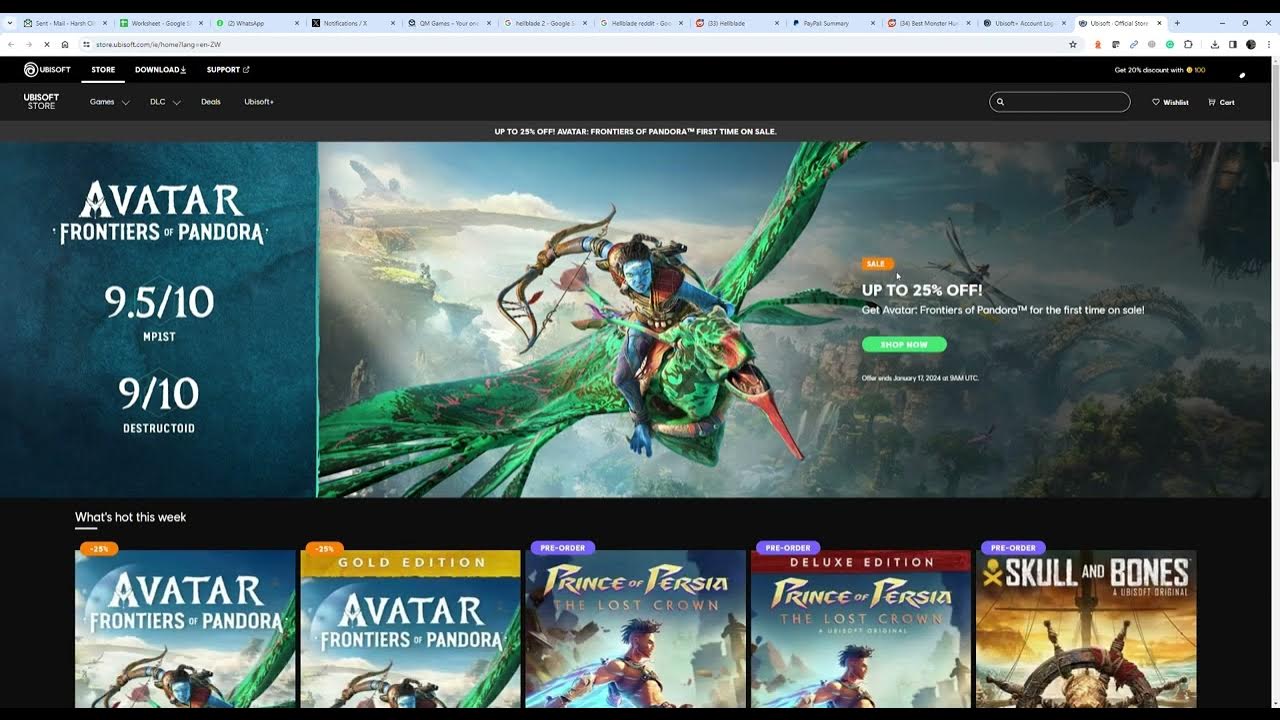Open the Prince of Persia Deluxe Edition card
The image size is (1280, 720).
[861, 629]
